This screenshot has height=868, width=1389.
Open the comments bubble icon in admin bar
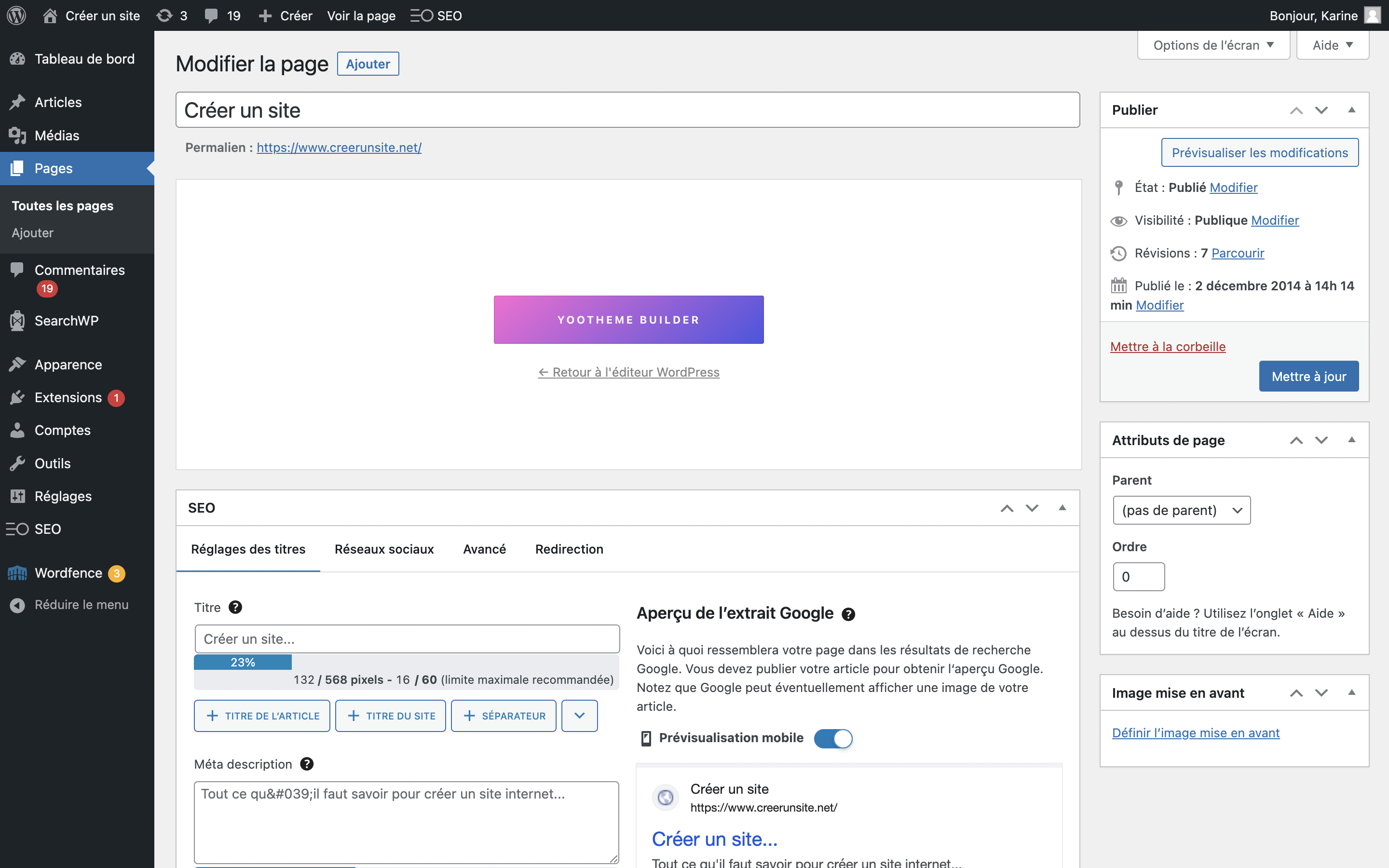(x=211, y=15)
